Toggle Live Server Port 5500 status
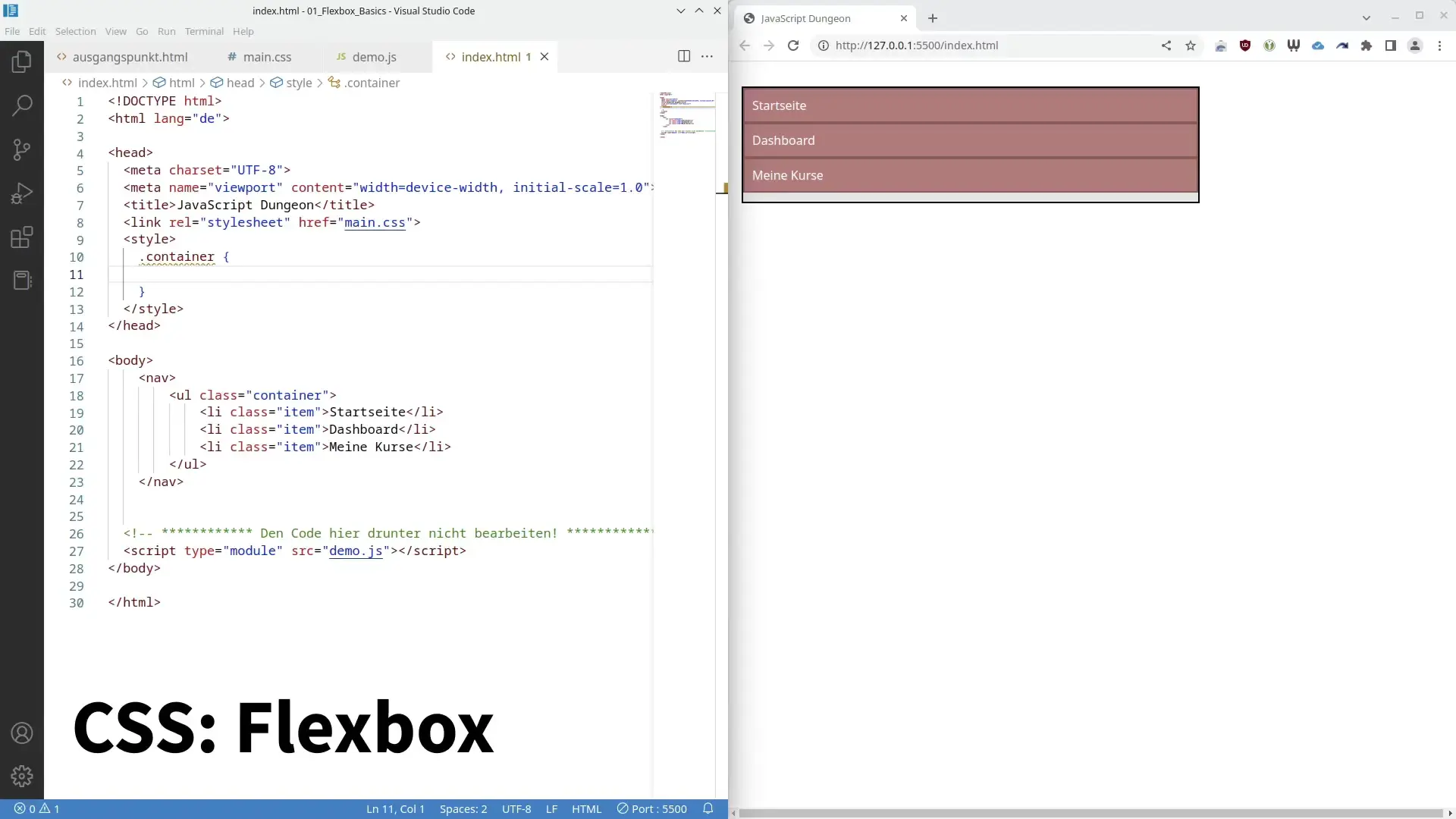Viewport: 1456px width, 819px height. coord(652,809)
